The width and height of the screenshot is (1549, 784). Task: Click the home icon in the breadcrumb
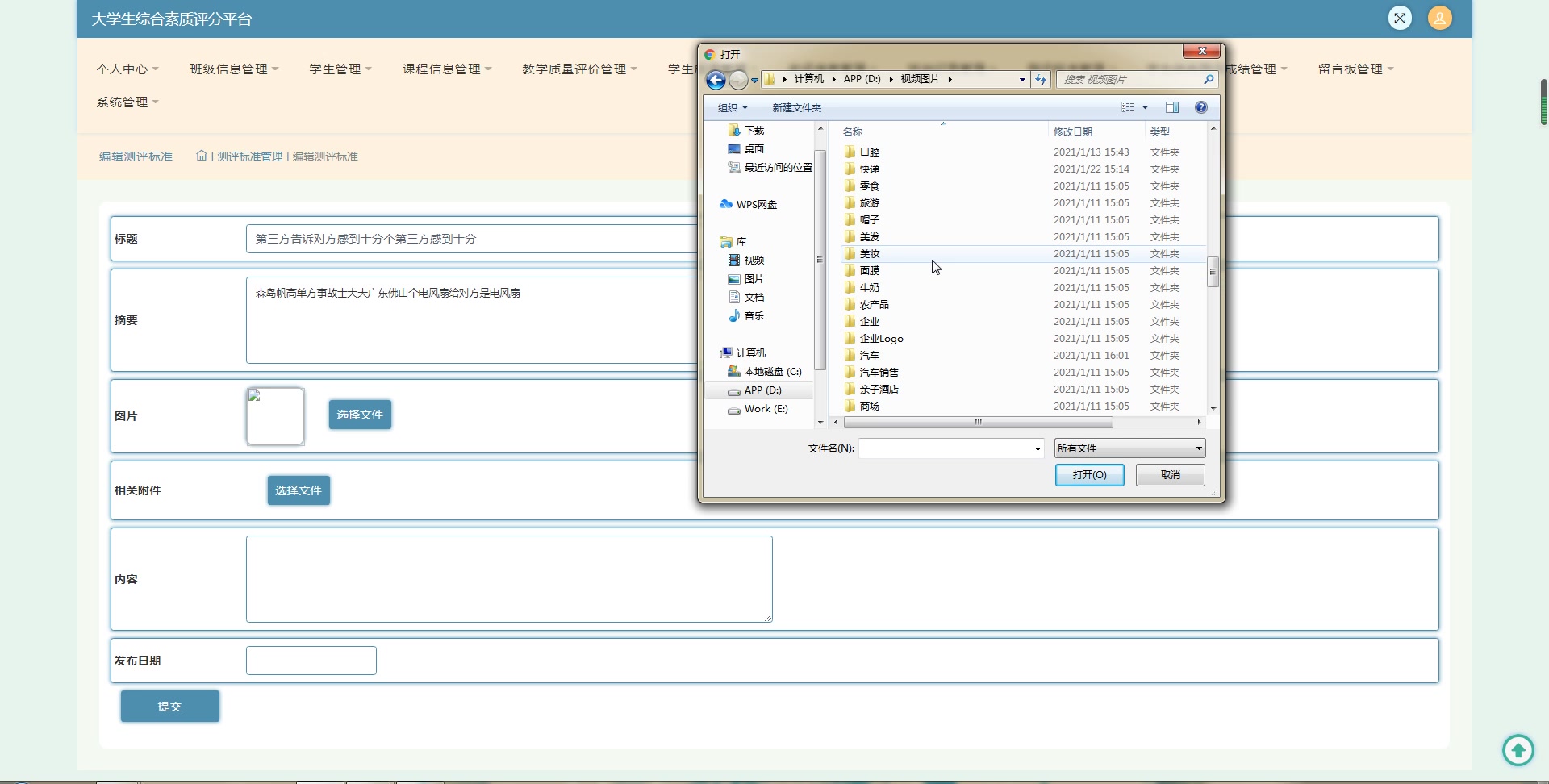coord(202,156)
